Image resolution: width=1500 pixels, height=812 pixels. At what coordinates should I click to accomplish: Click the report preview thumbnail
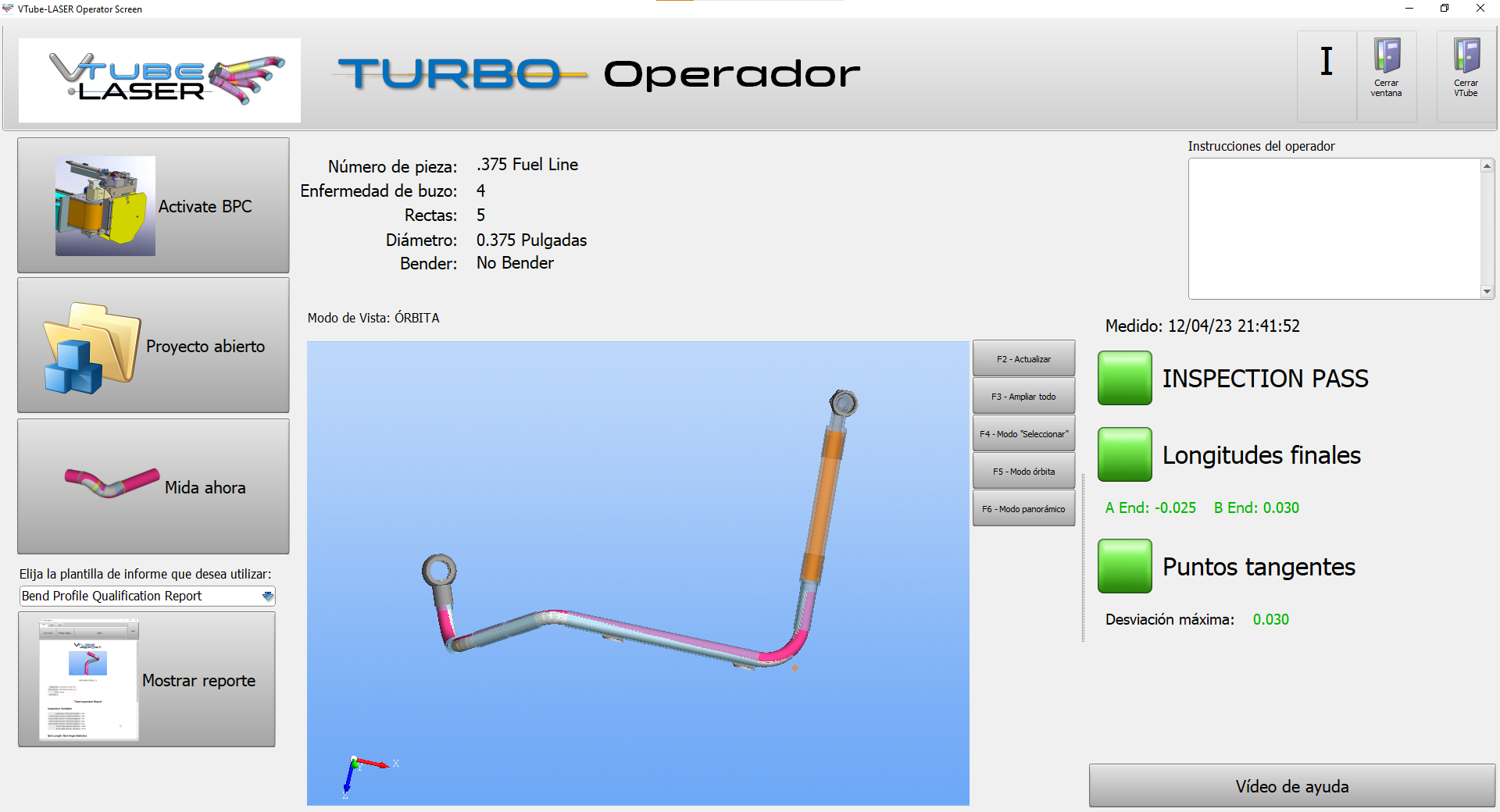[x=88, y=679]
